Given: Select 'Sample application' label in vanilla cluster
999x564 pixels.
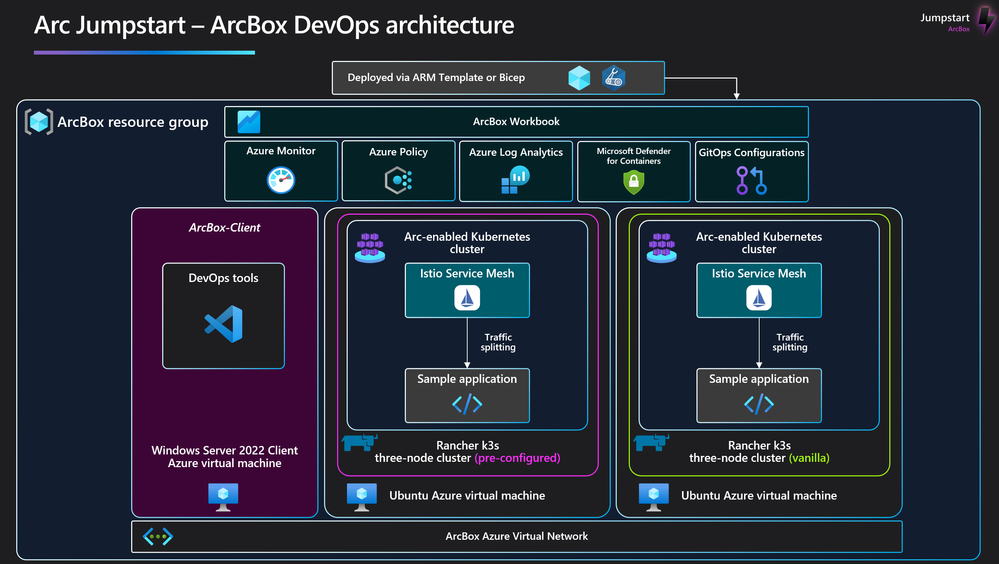Looking at the screenshot, I should click(x=759, y=379).
